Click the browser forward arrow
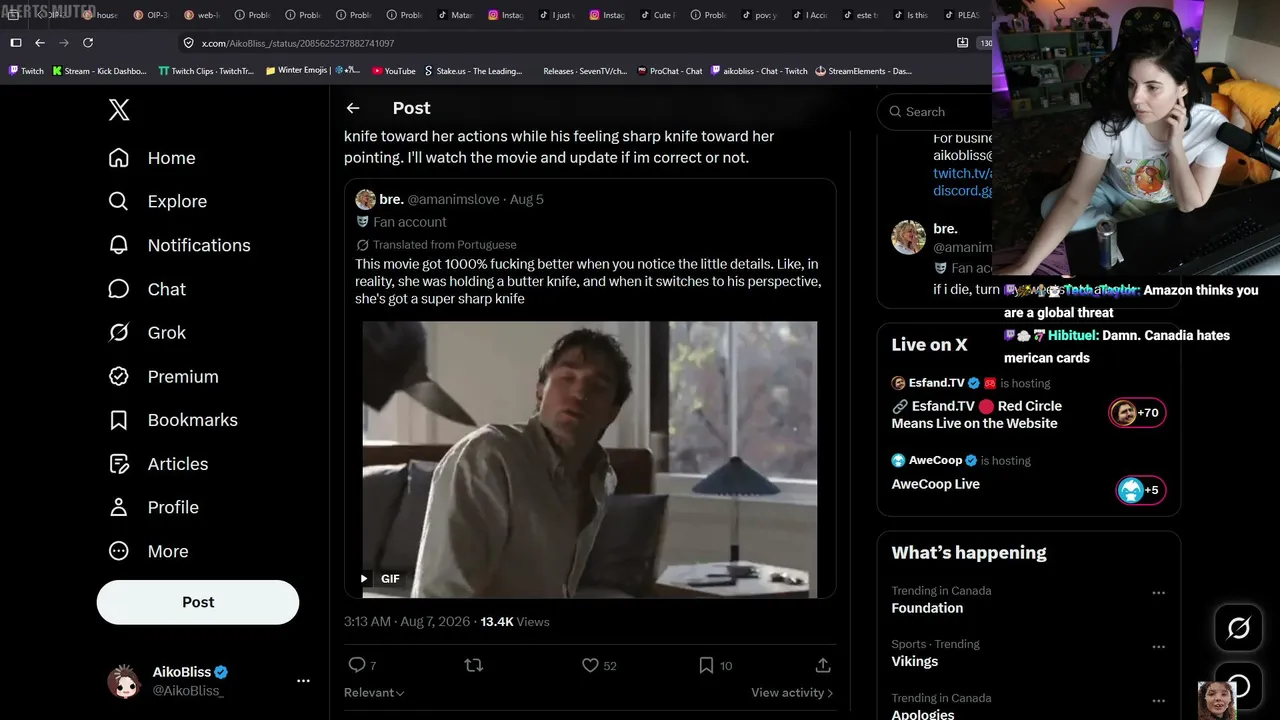This screenshot has width=1280, height=720. [x=64, y=43]
